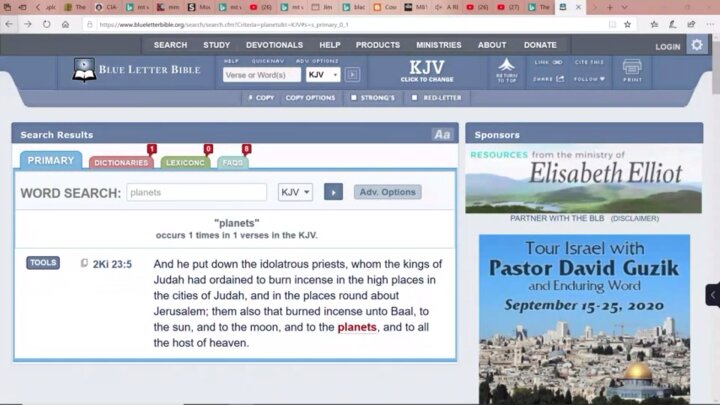Expand the KJV dropdown beside Word Search
This screenshot has height=405, width=720.
[x=295, y=192]
